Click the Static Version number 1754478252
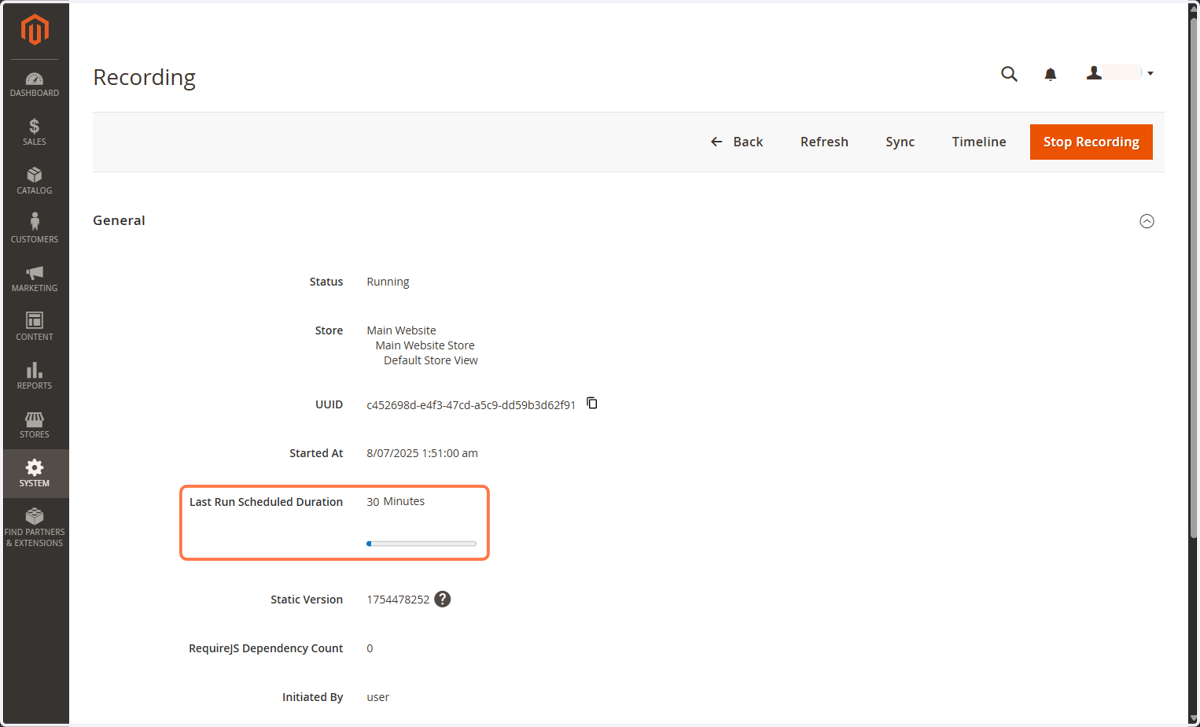1200x727 pixels. [398, 600]
